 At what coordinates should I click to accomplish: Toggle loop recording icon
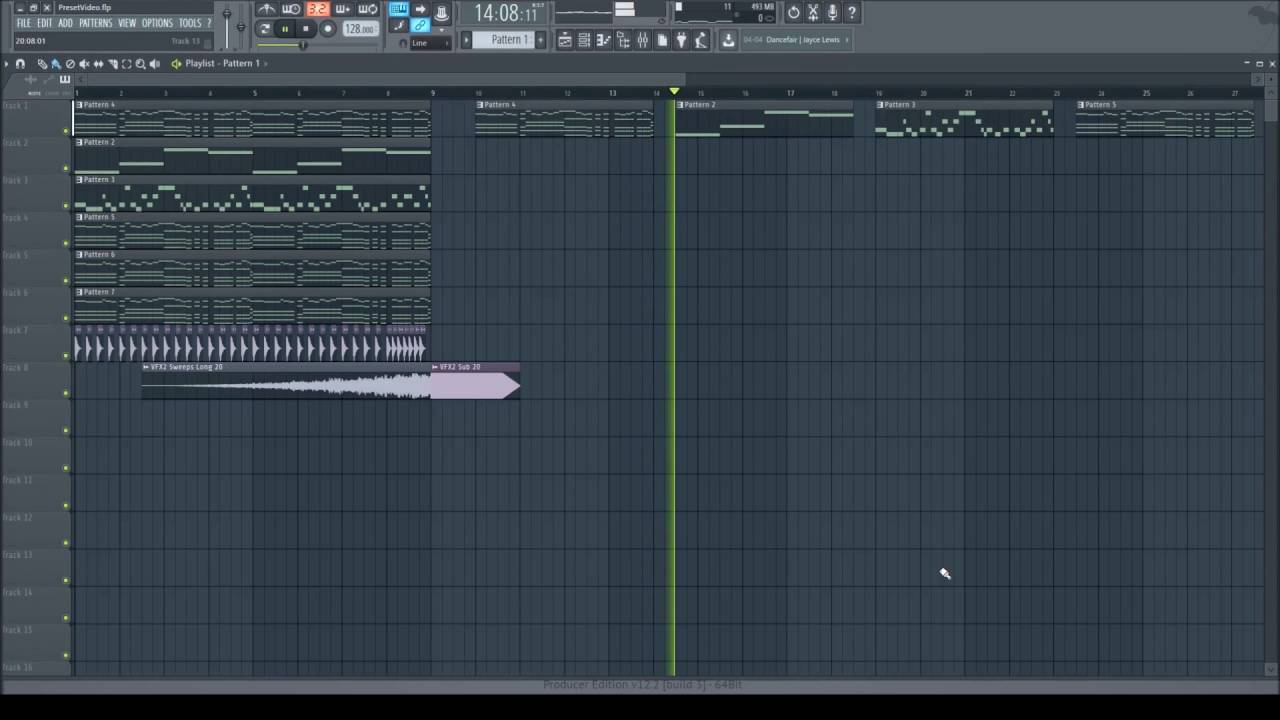(367, 9)
